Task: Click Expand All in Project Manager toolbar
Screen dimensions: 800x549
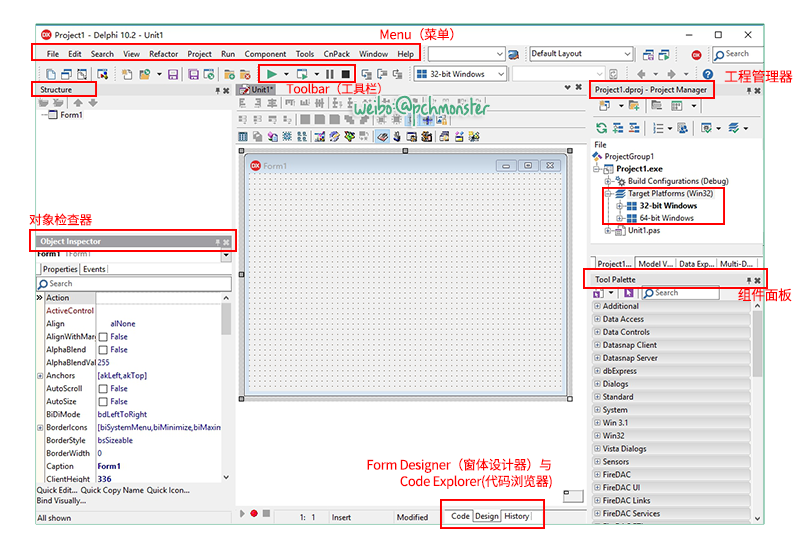Action: click(618, 128)
